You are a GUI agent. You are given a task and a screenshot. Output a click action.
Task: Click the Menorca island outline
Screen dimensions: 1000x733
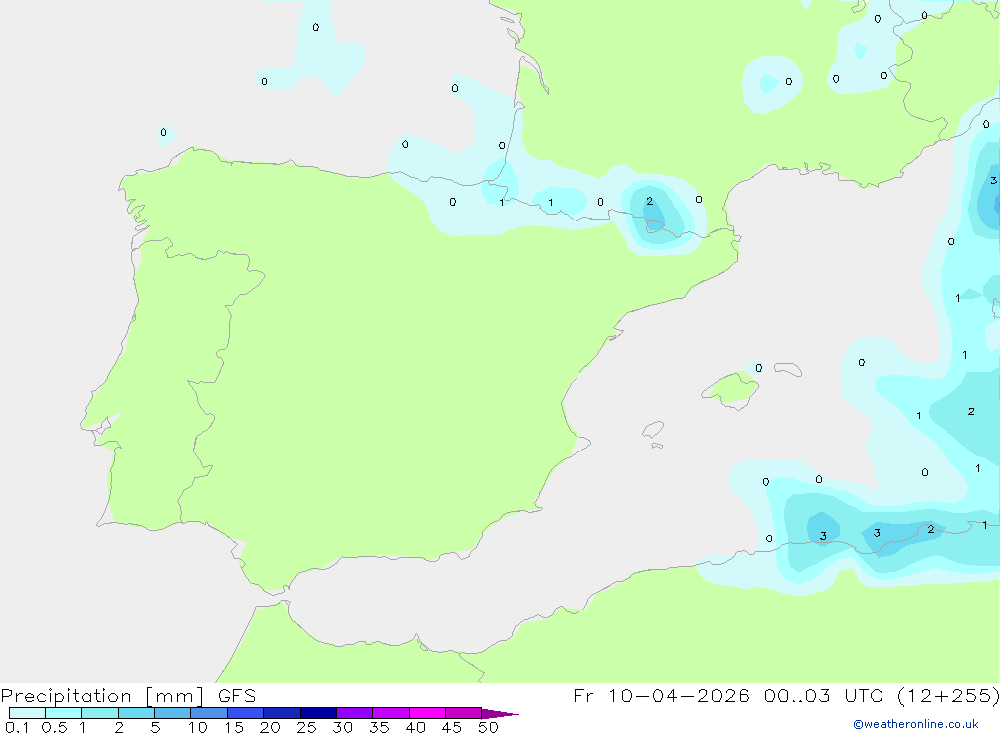[x=788, y=369]
